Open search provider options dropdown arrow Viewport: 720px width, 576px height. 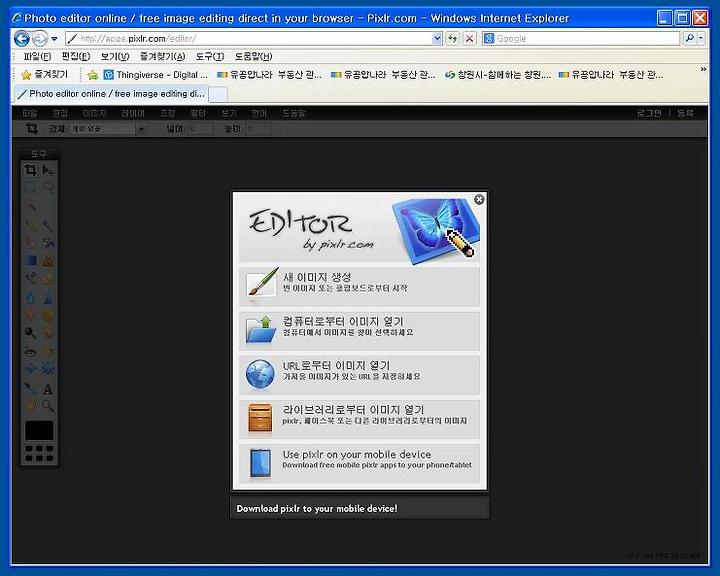(701, 39)
